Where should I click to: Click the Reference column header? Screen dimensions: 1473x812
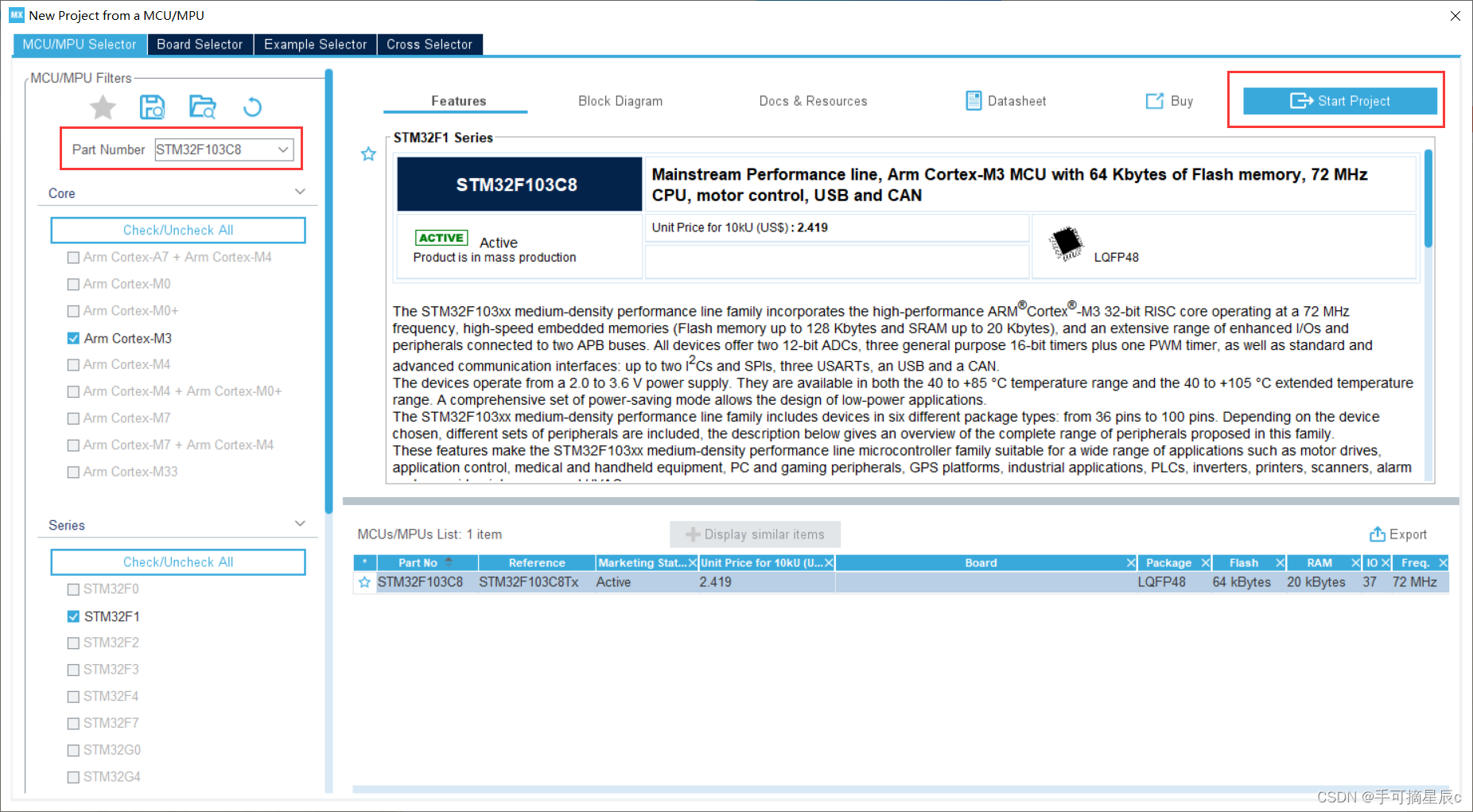point(537,563)
